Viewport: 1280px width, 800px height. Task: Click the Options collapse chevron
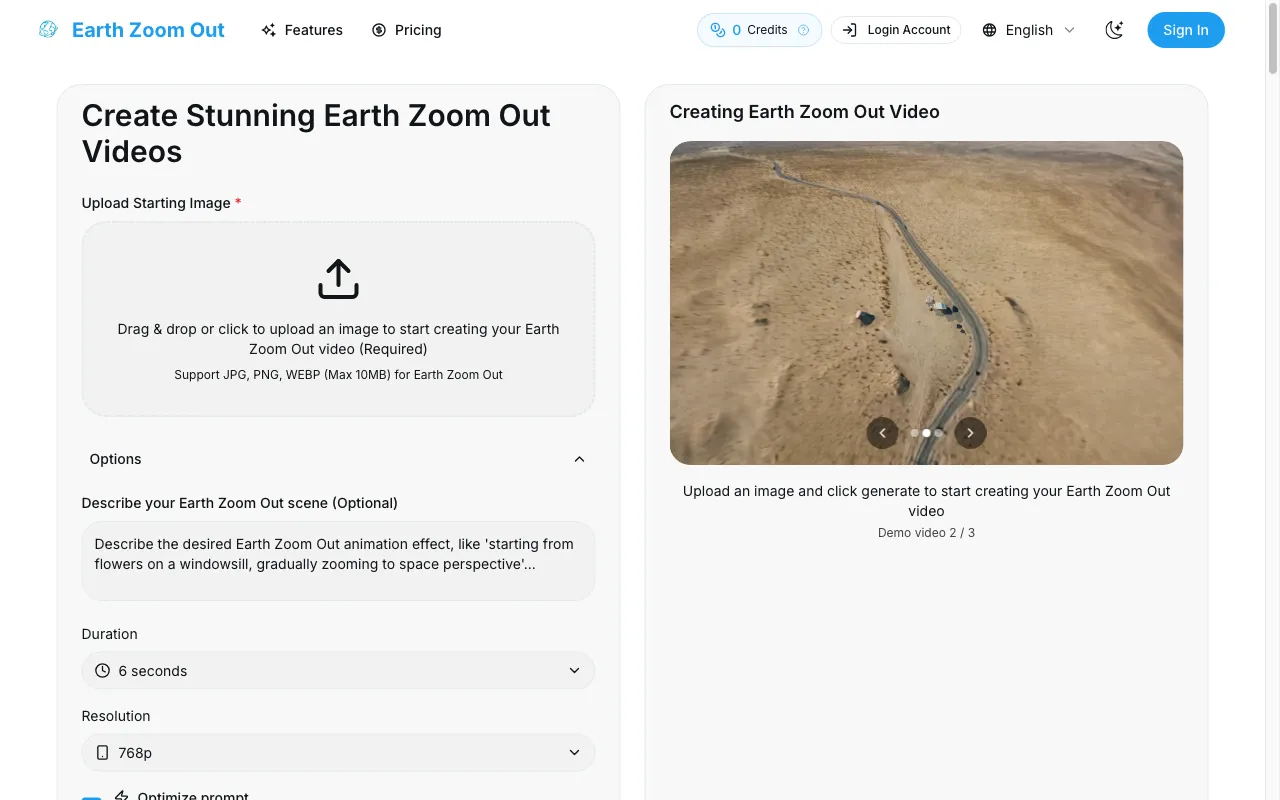pos(579,459)
